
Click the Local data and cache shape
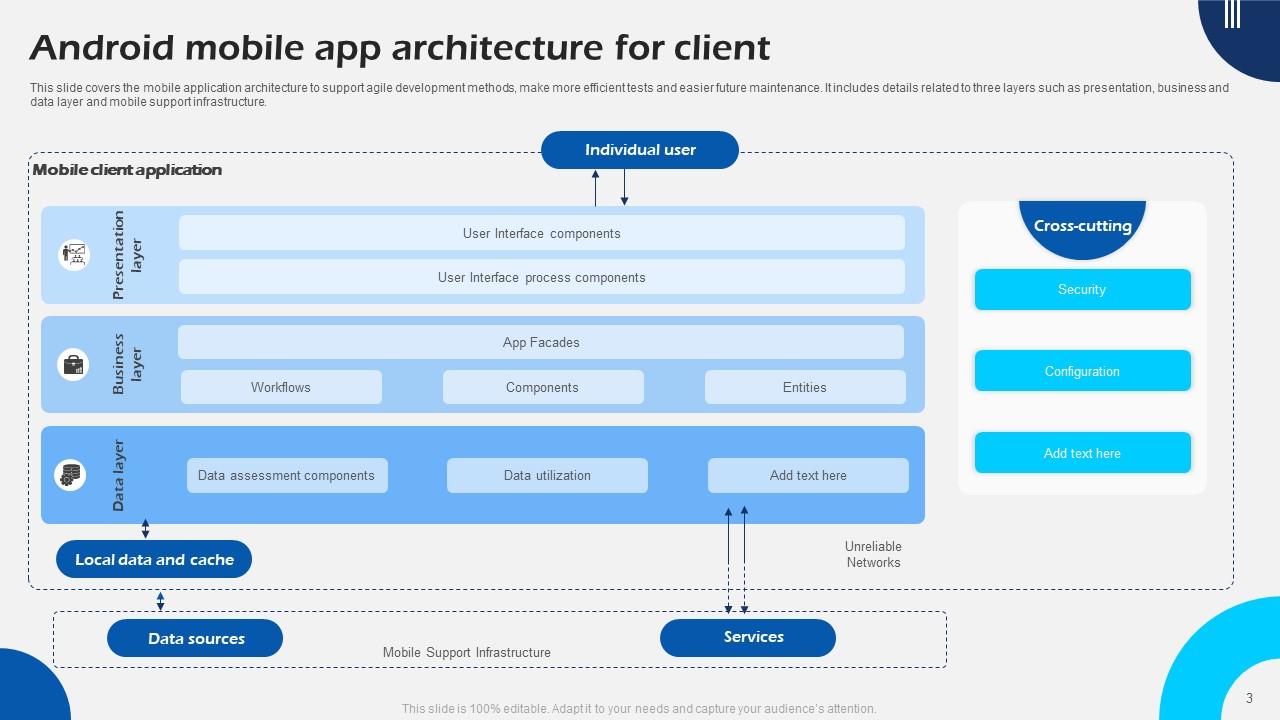click(x=154, y=559)
